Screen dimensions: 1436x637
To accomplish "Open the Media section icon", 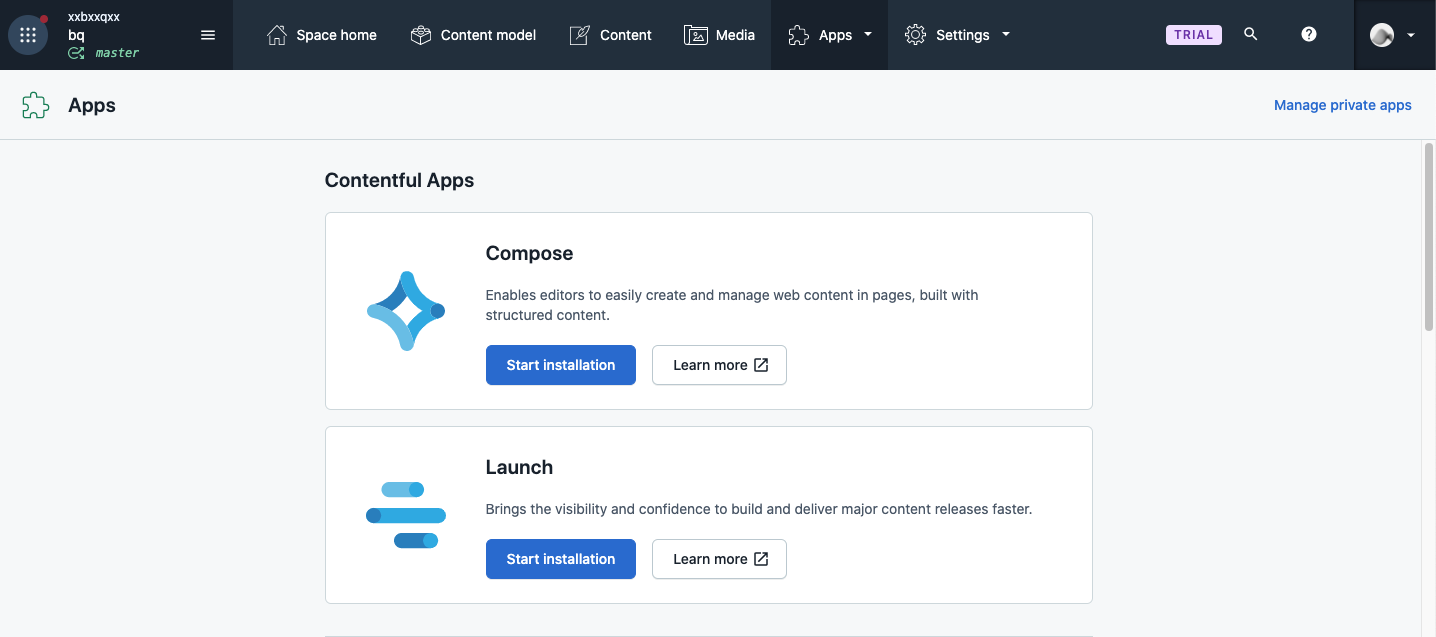I will (695, 34).
